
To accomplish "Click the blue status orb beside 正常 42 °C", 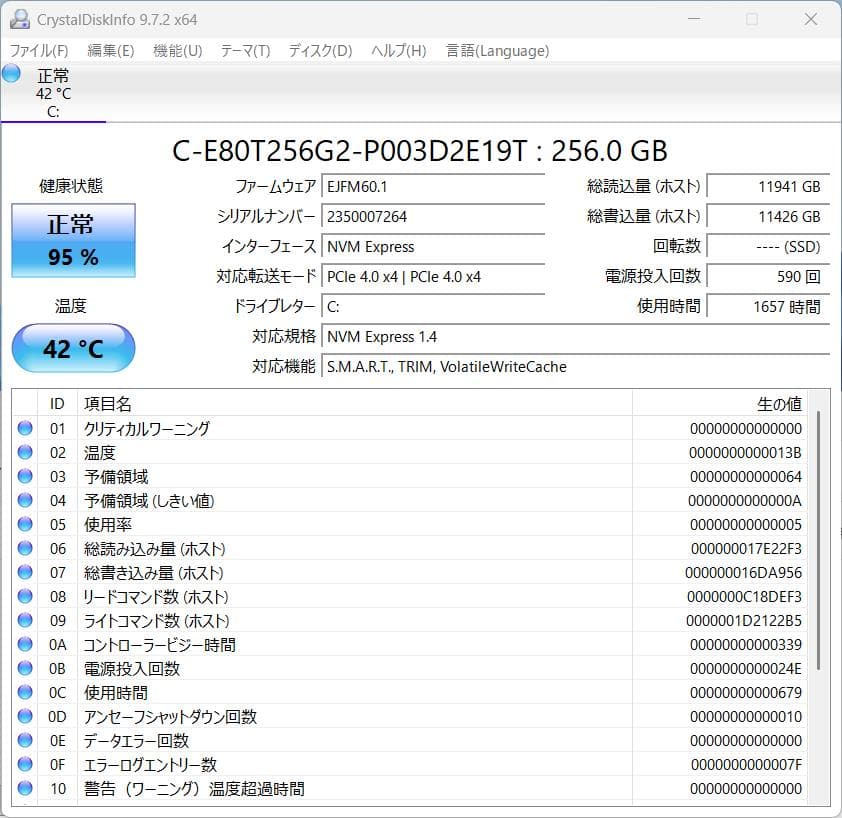I will point(11,74).
